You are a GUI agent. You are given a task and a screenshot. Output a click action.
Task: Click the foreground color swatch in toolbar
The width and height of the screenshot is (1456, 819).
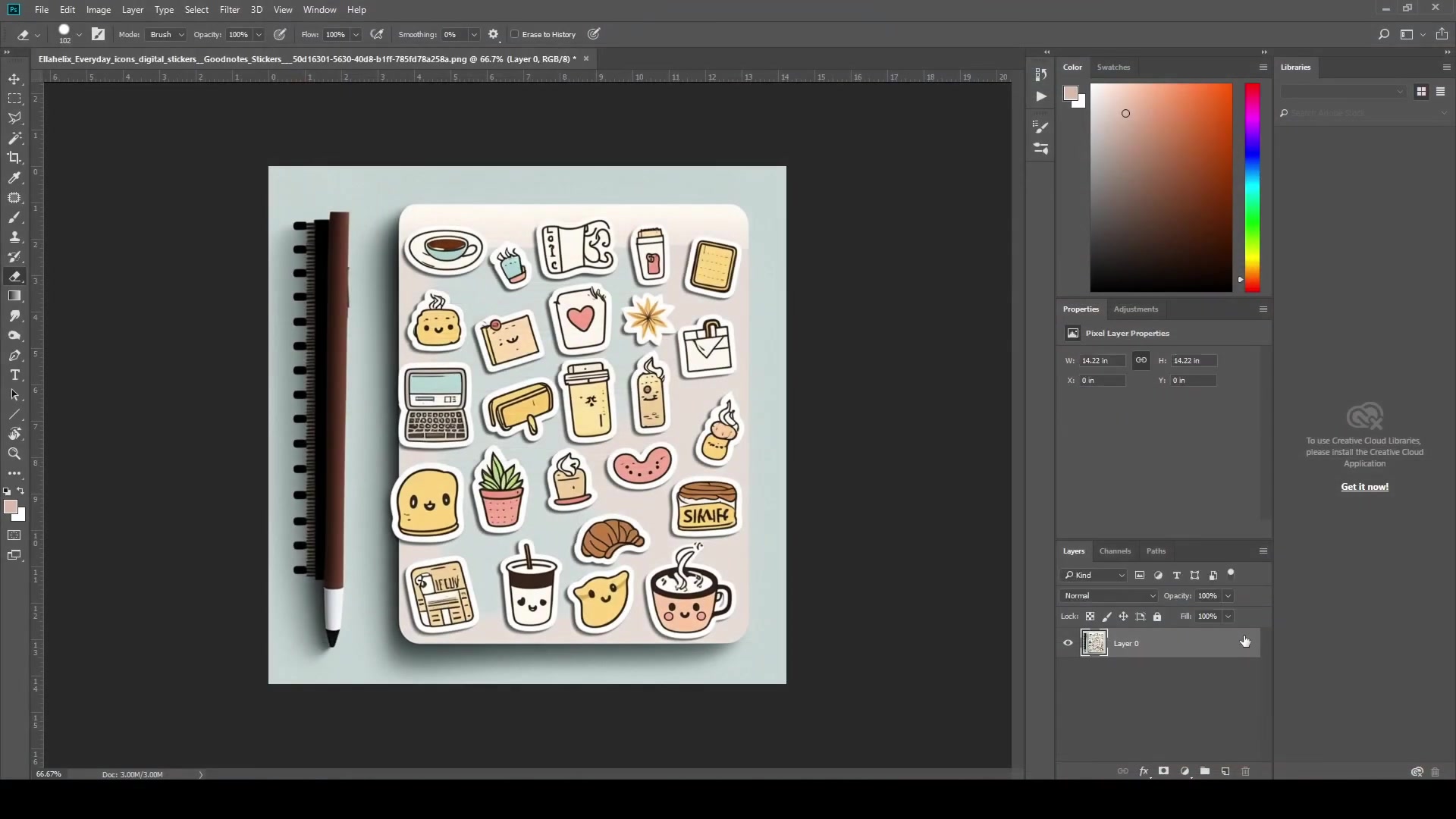(x=11, y=507)
